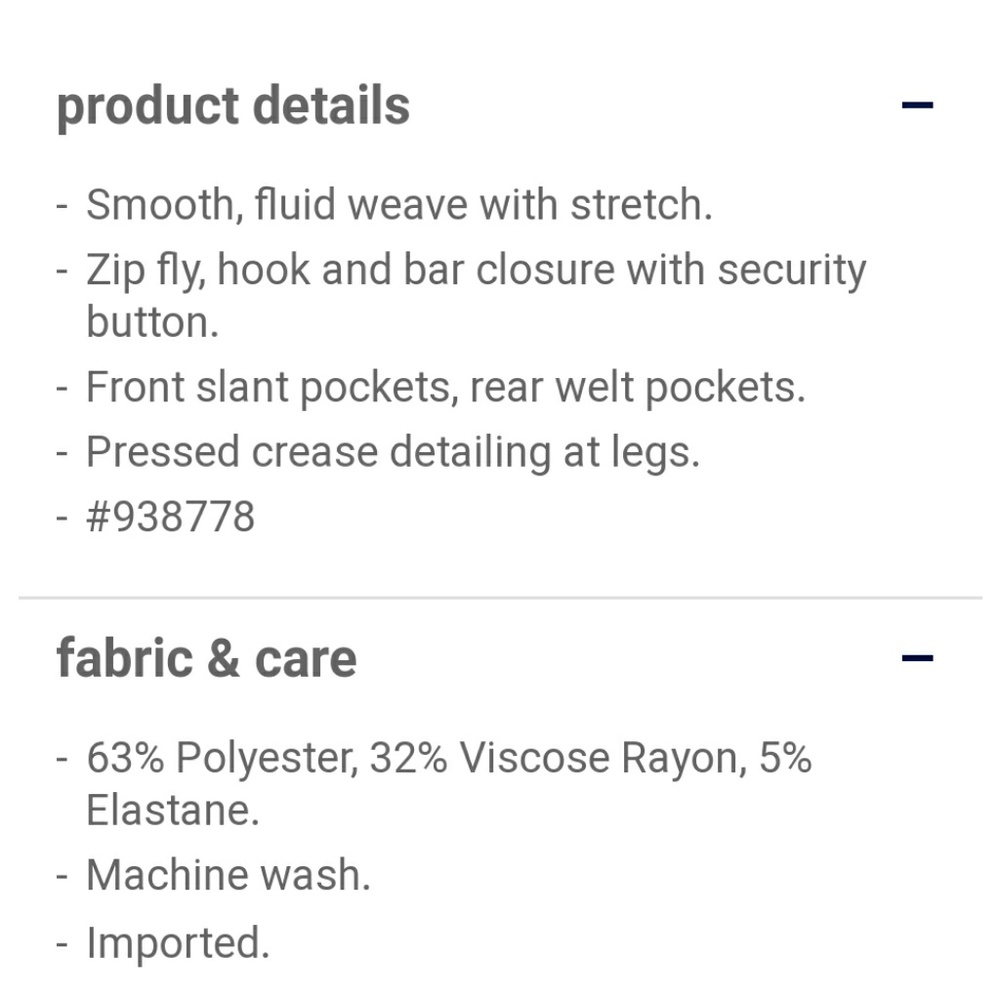Image resolution: width=1000 pixels, height=1000 pixels.
Task: Click the Imported bullet item
Action: tap(178, 940)
